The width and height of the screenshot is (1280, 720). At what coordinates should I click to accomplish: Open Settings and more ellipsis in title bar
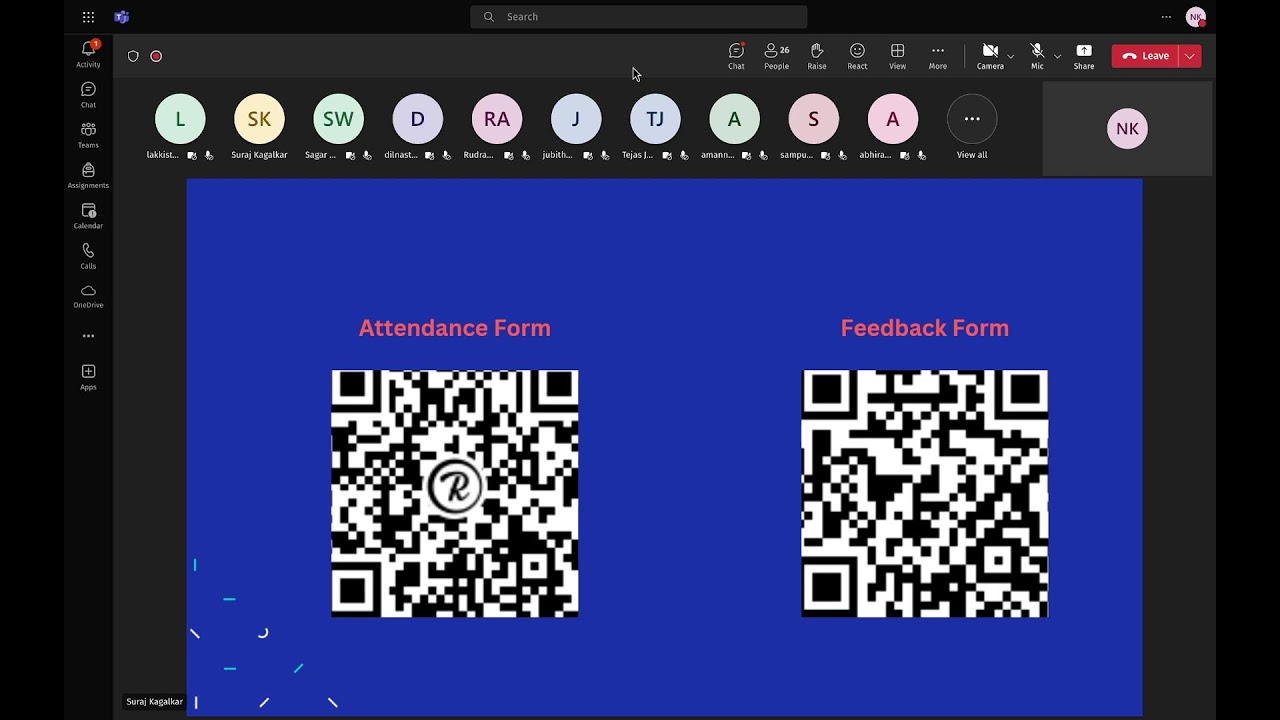click(1166, 17)
